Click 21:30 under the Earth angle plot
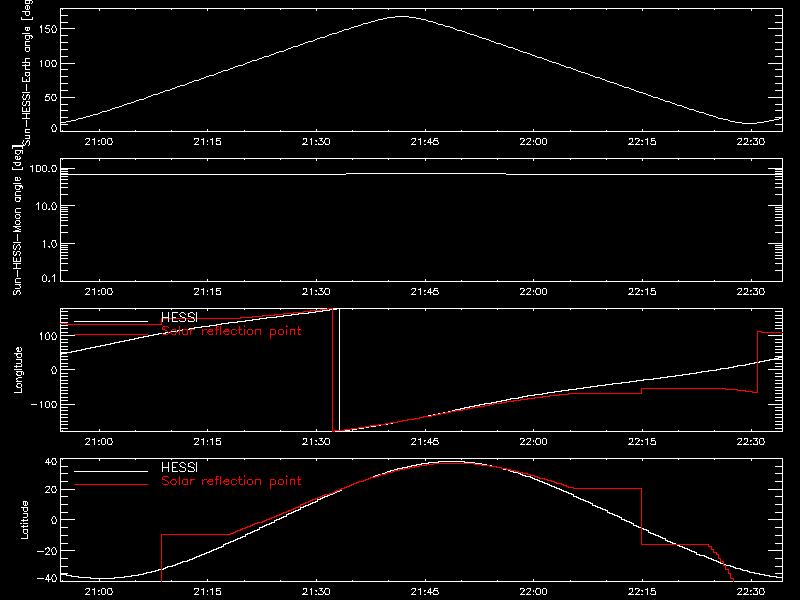The width and height of the screenshot is (800, 600). point(316,142)
